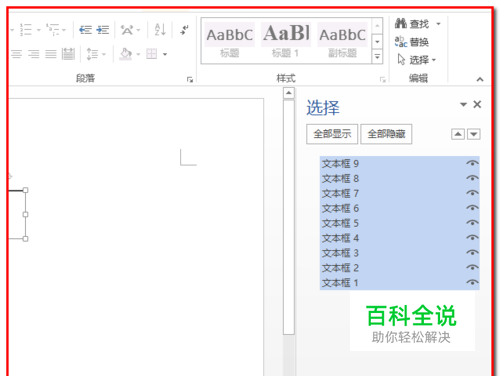Click 全部显示 show all button

[332, 134]
